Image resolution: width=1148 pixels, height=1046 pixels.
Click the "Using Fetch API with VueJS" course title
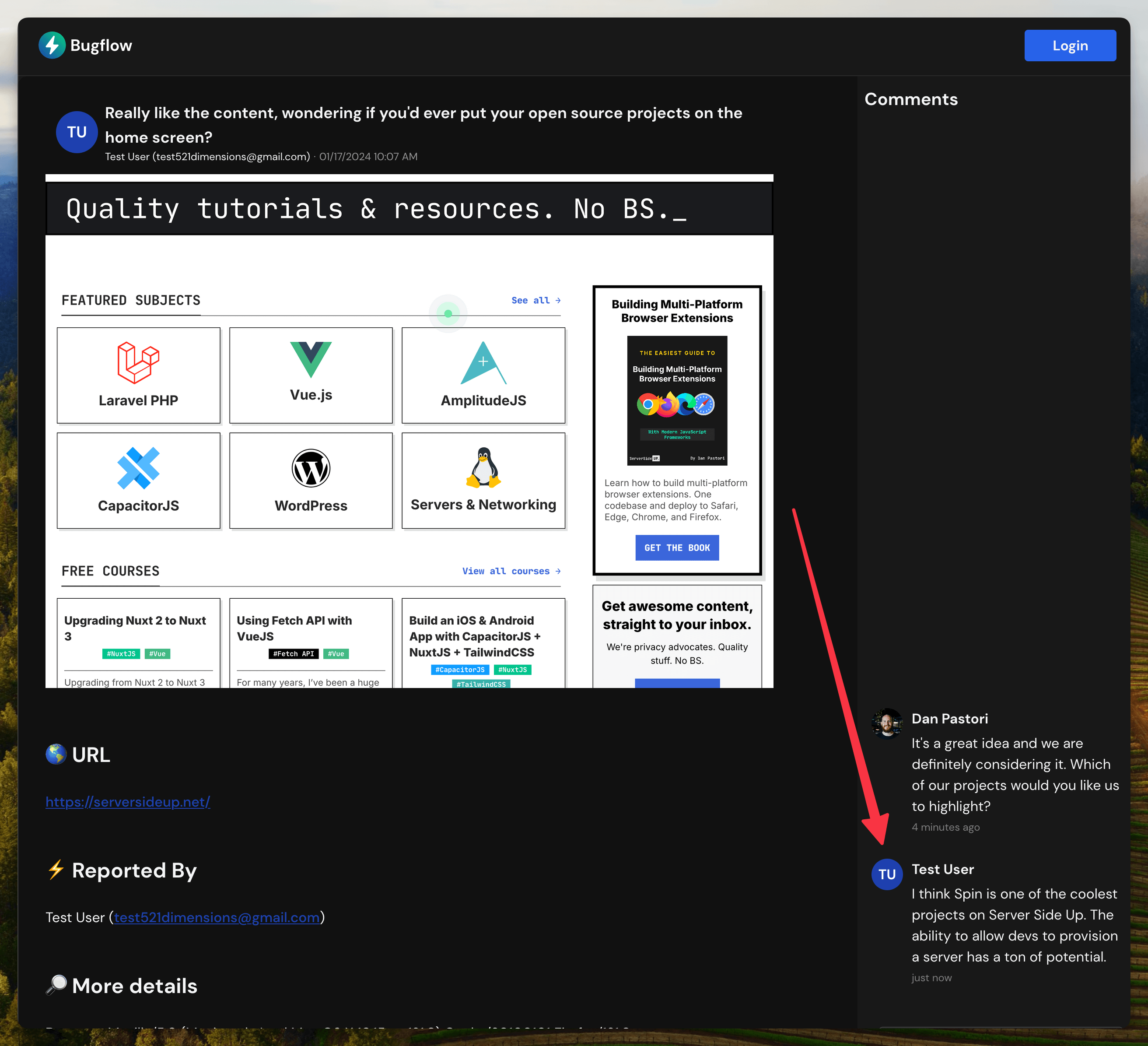[294, 628]
